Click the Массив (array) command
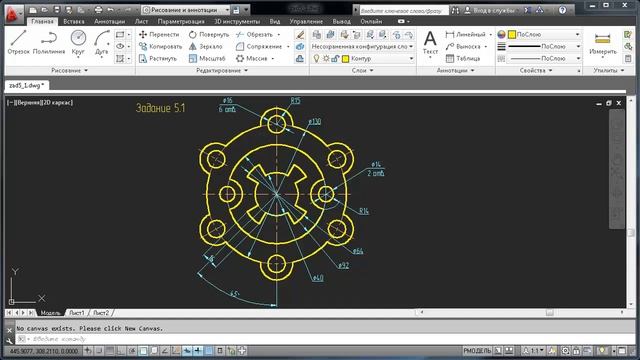 [x=251, y=58]
